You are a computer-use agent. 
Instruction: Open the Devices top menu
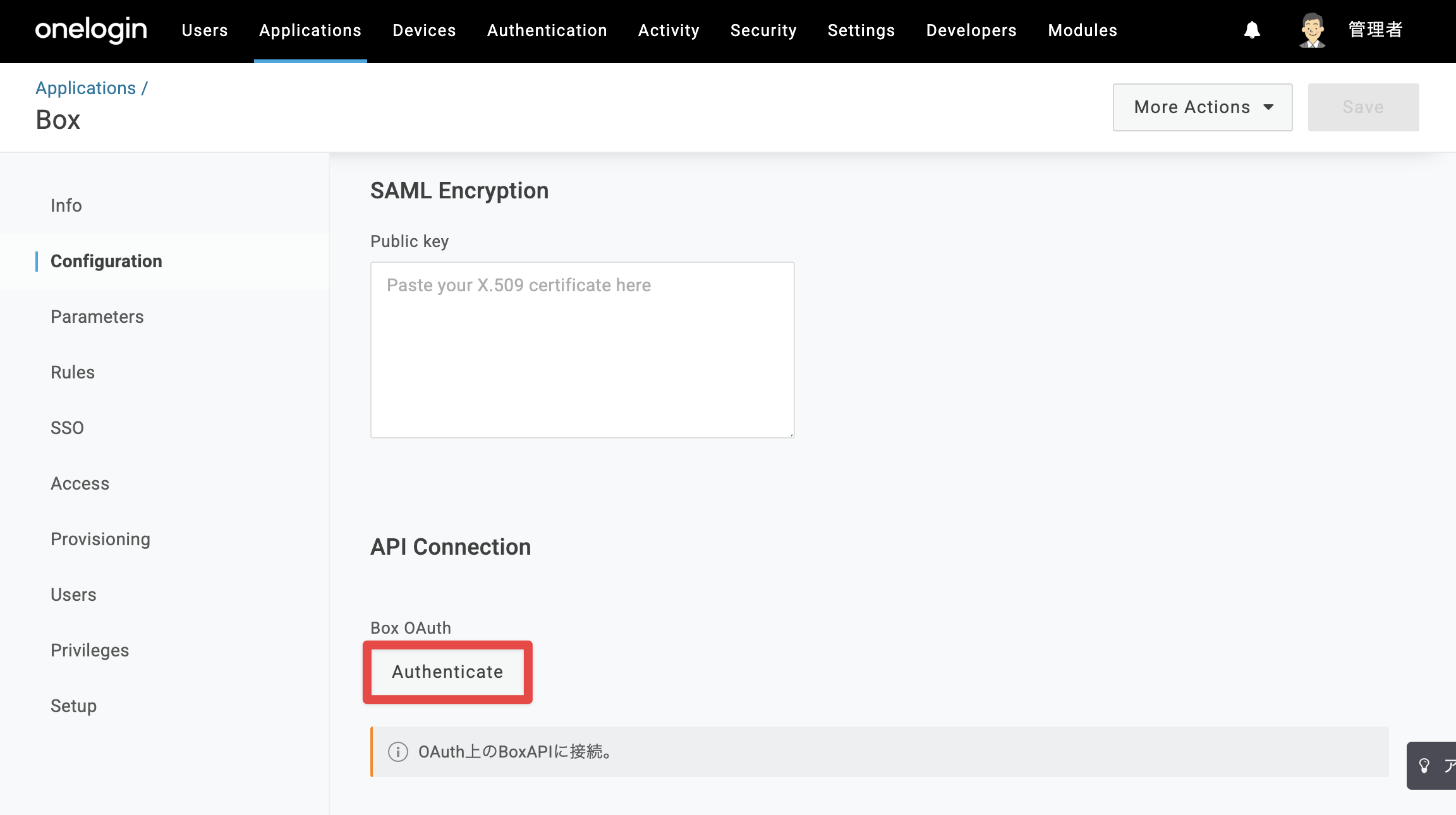(424, 30)
